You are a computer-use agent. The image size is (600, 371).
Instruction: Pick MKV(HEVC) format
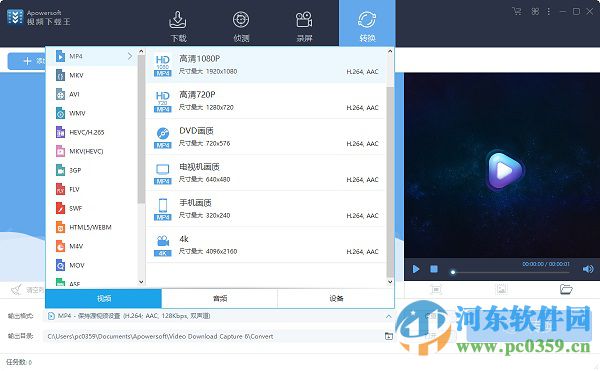91,151
